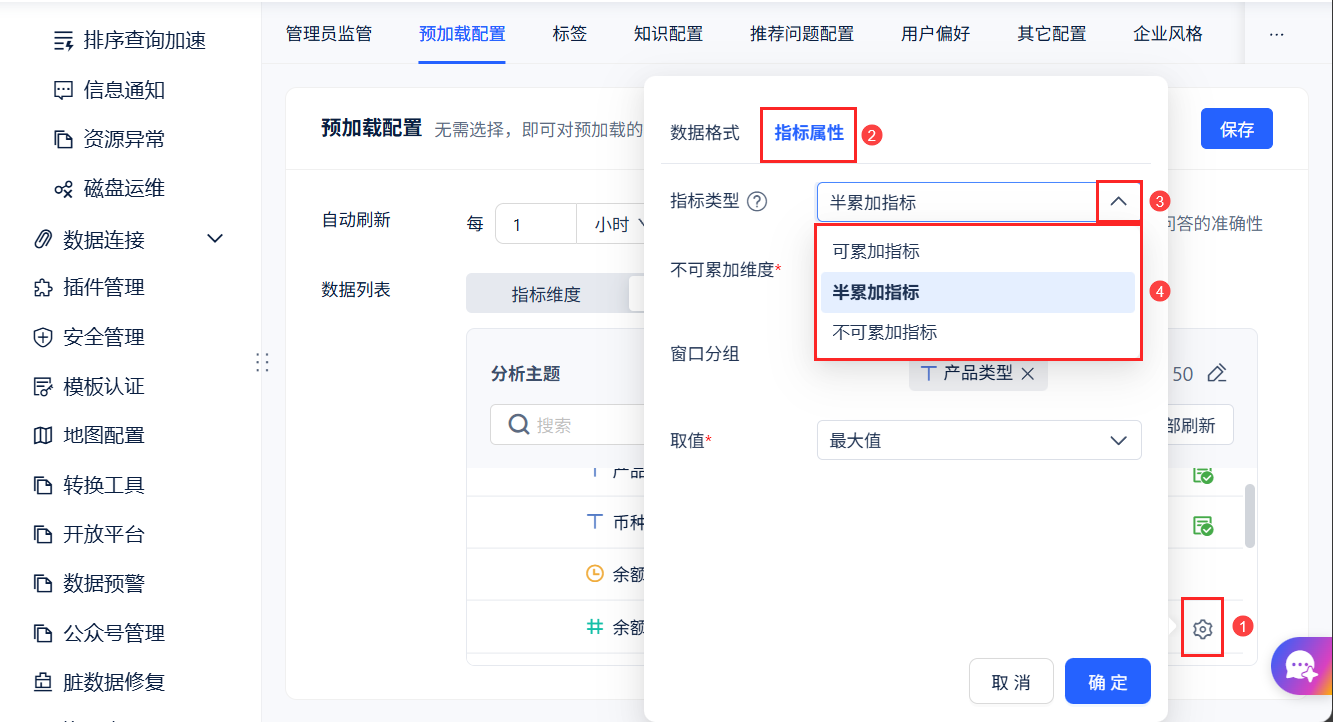Open the chat assistant floating icon

(1300, 667)
